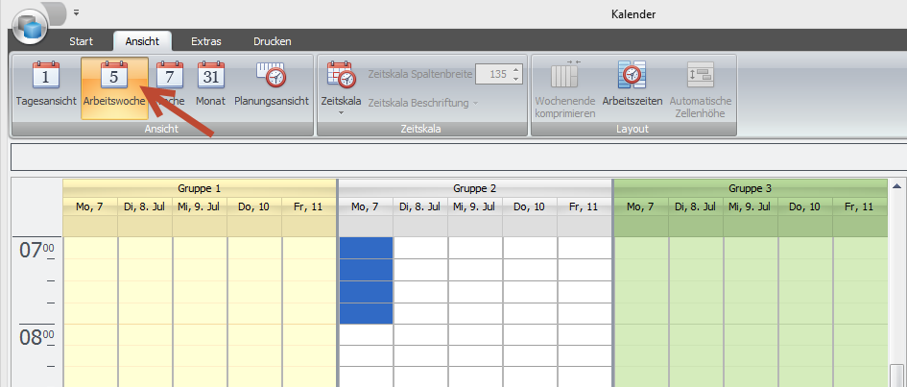This screenshot has width=907, height=387.
Task: Open the quick access toolbar dropdown
Action: pyautogui.click(x=76, y=12)
